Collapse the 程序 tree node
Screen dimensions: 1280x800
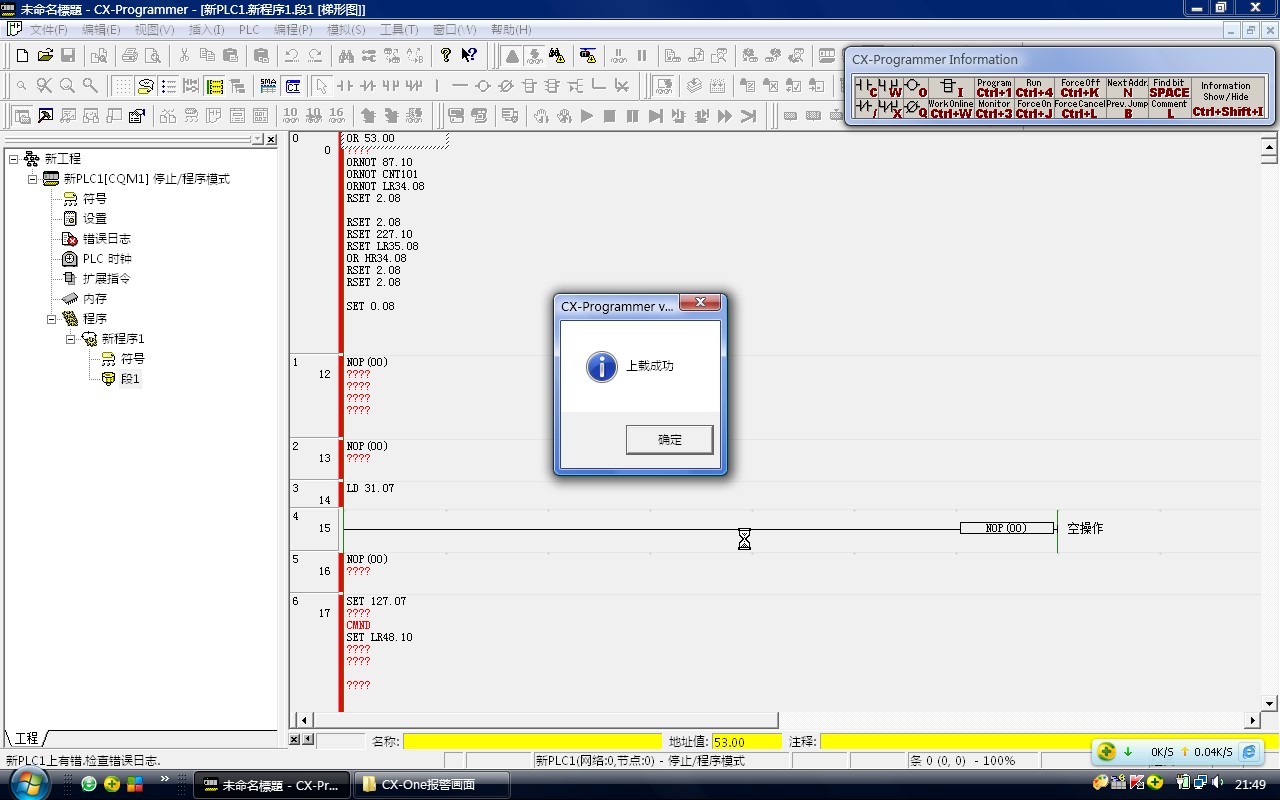(x=52, y=319)
